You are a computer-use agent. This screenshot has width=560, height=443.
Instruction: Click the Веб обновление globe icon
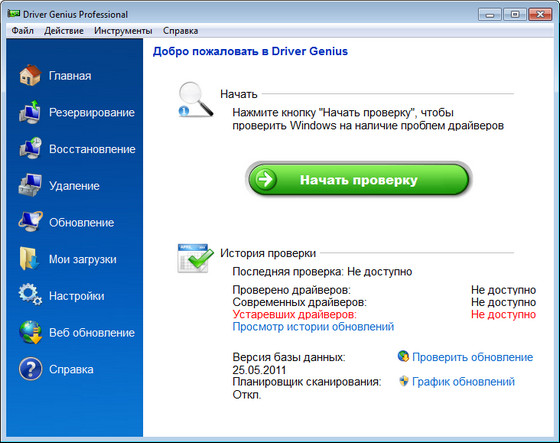pos(31,332)
